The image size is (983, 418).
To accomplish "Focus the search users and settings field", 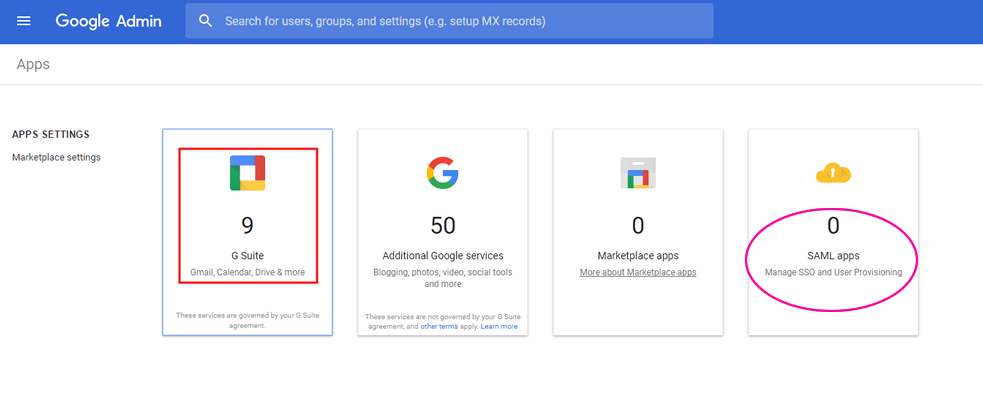I will pyautogui.click(x=449, y=21).
